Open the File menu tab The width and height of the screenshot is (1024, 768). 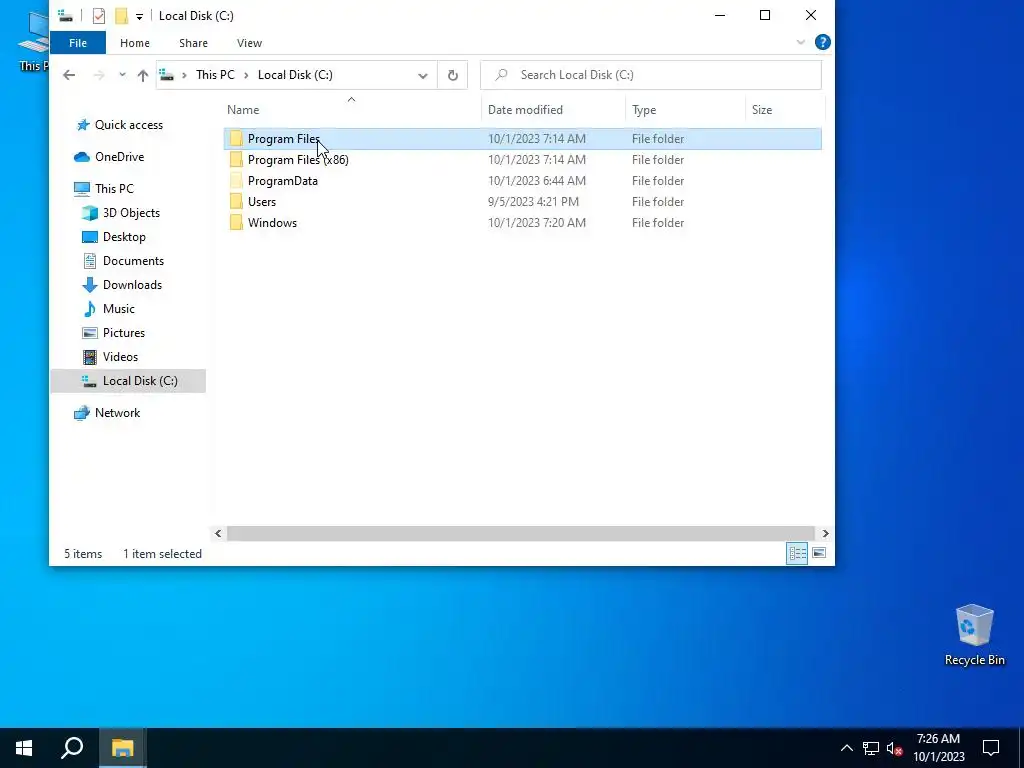pyautogui.click(x=78, y=43)
